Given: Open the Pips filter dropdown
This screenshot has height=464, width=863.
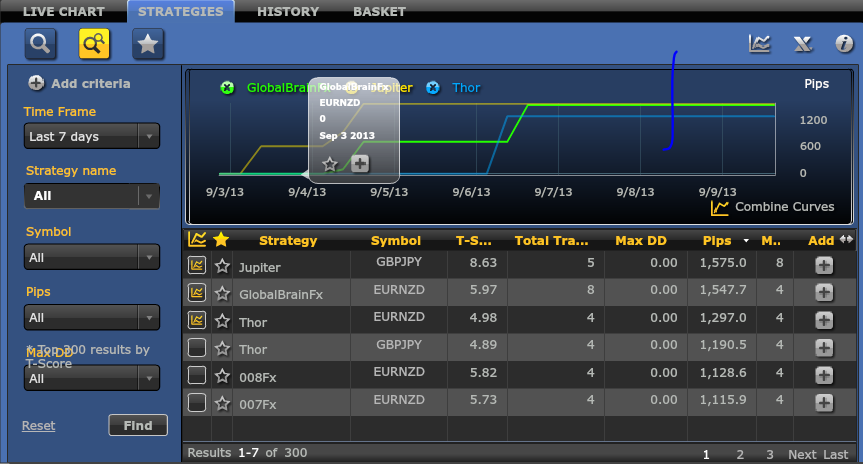Looking at the screenshot, I should [x=92, y=318].
